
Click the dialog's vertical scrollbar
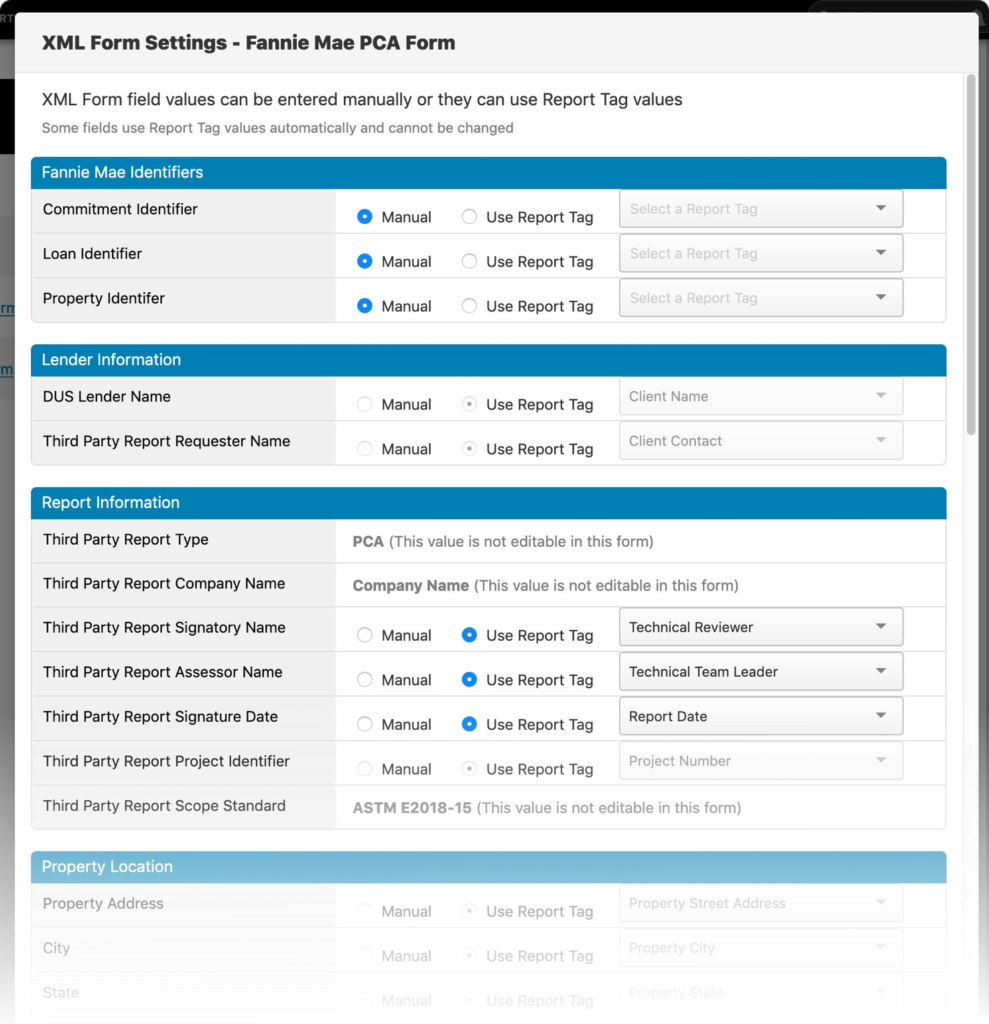tap(971, 255)
